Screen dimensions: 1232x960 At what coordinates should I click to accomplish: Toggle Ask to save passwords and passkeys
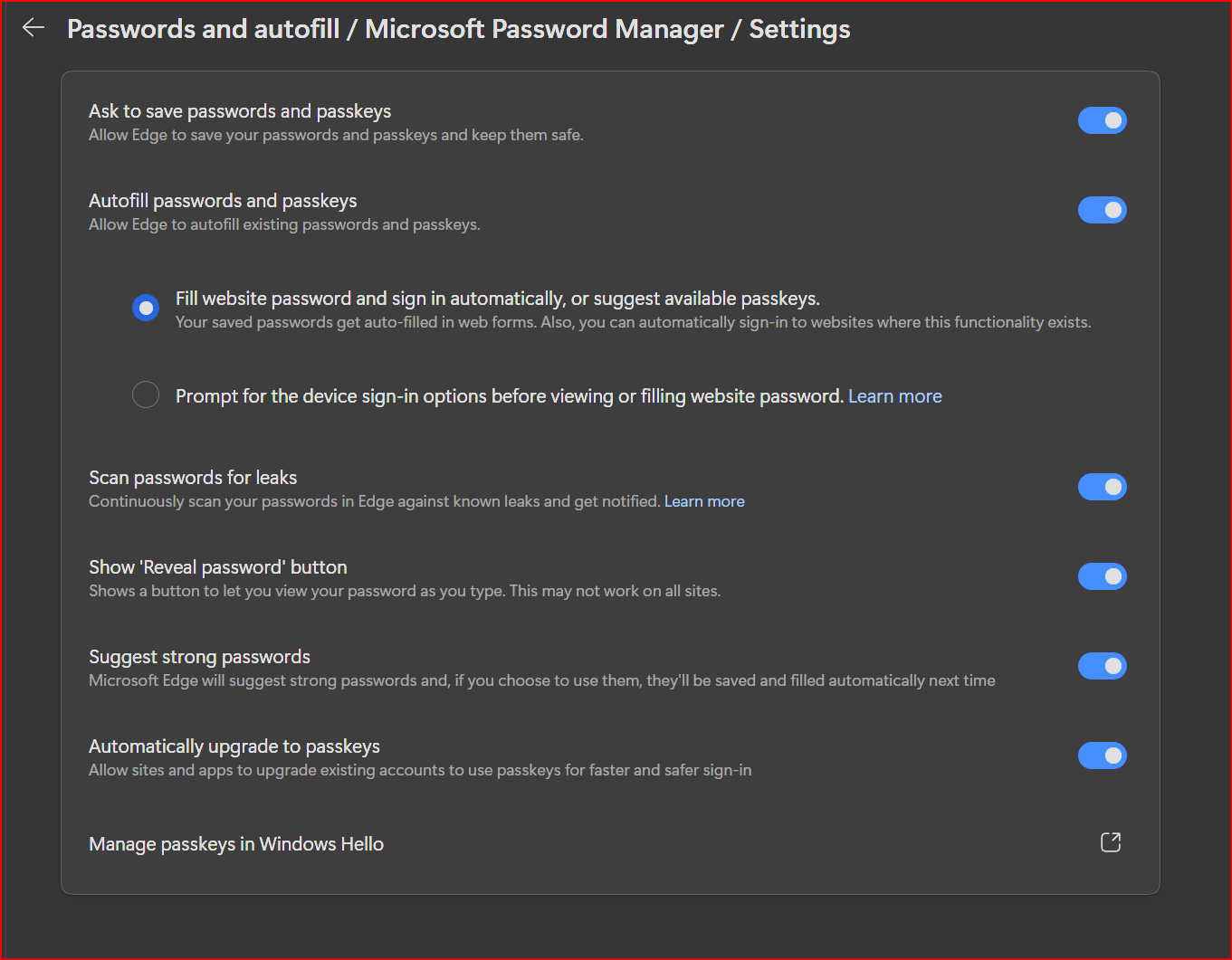pyautogui.click(x=1102, y=120)
